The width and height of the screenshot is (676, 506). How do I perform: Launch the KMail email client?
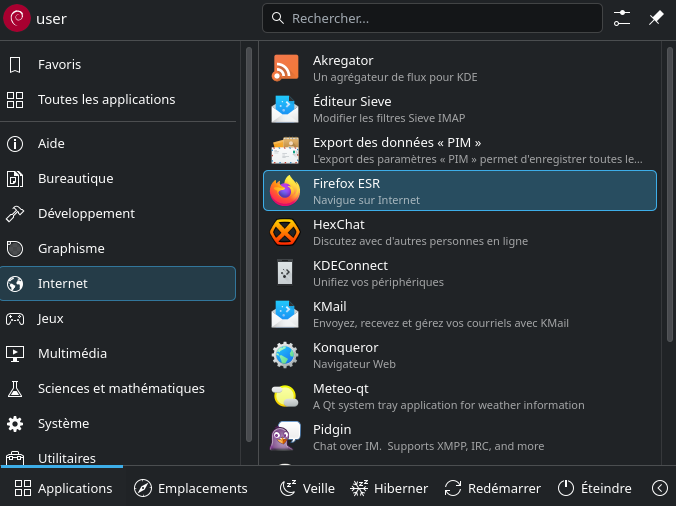[x=459, y=314]
